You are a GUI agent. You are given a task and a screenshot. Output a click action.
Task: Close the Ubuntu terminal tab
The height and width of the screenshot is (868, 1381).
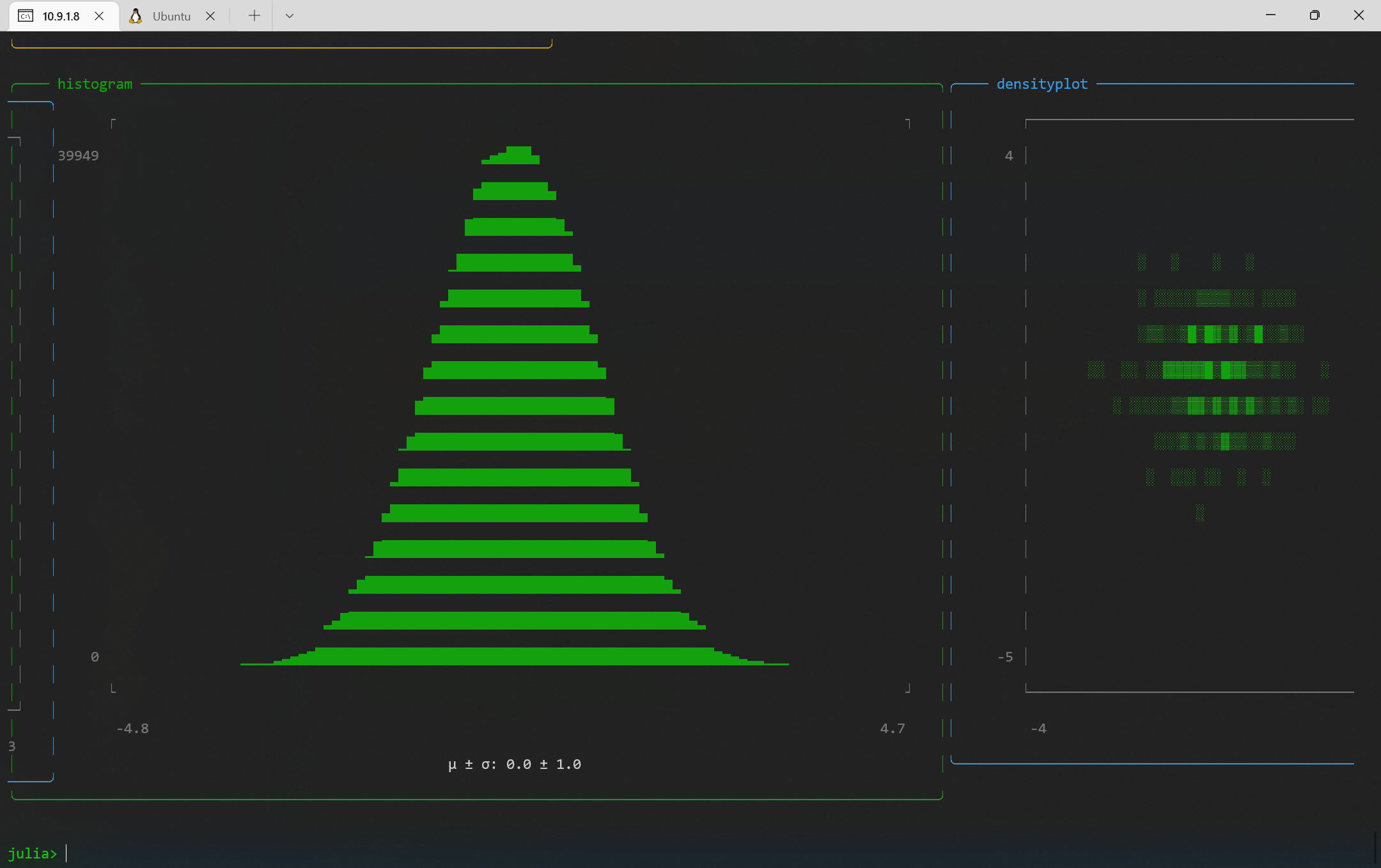211,16
